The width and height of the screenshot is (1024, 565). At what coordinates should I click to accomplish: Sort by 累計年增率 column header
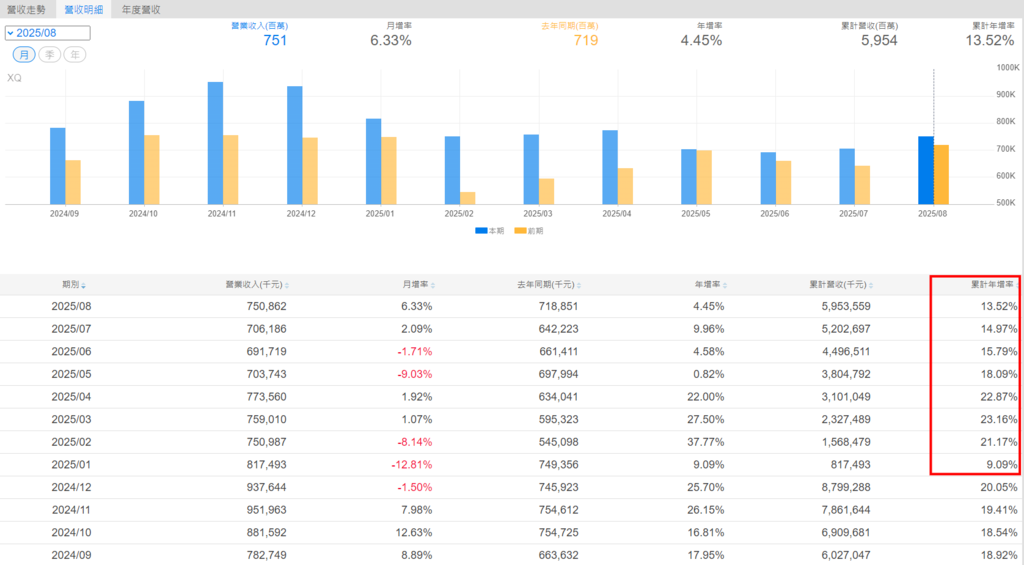click(995, 285)
